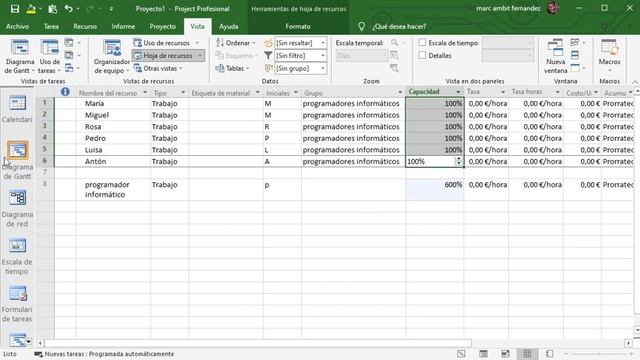Click Nuevas tareas status bar entry

(104, 354)
